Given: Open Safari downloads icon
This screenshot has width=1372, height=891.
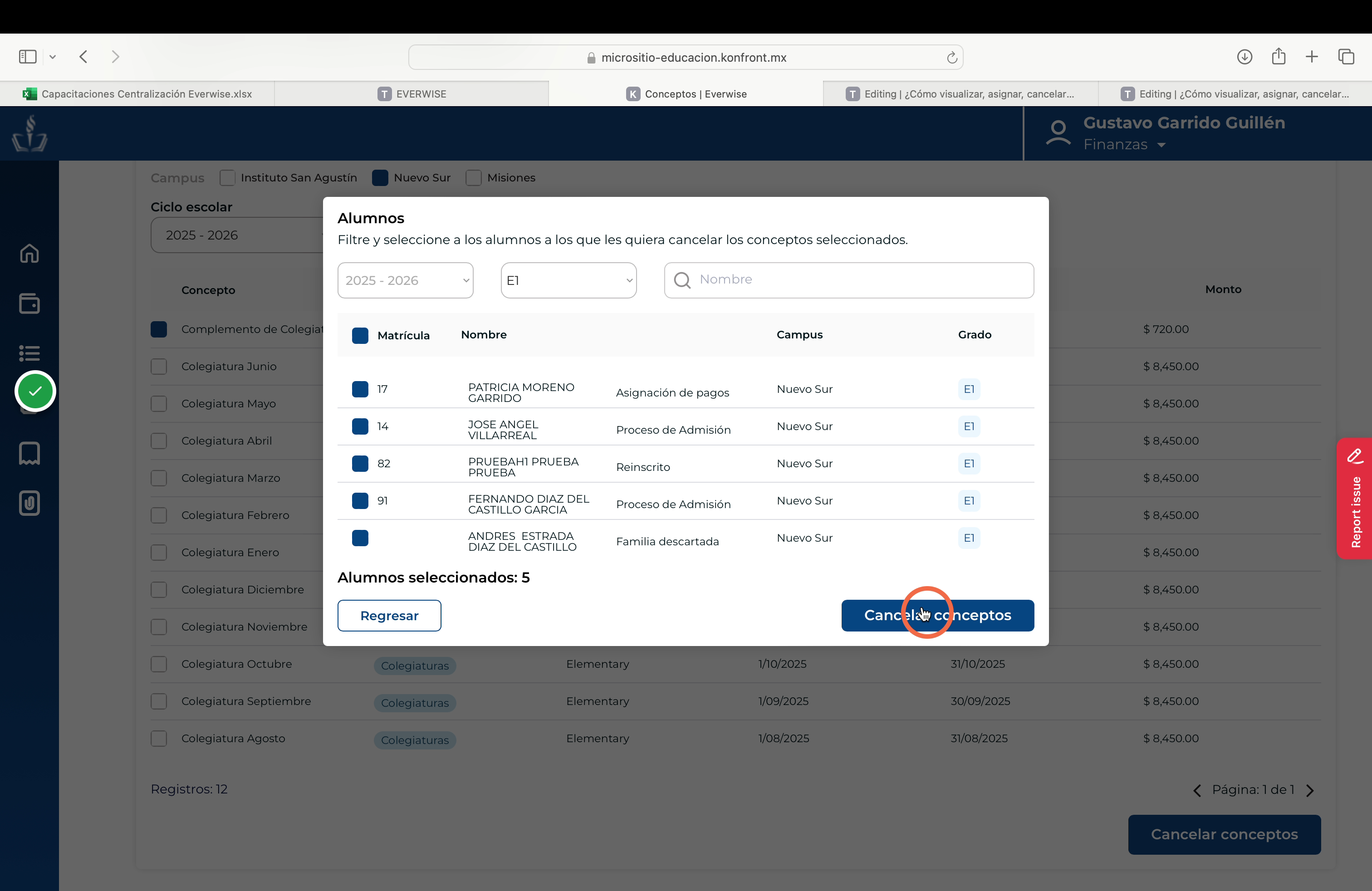Looking at the screenshot, I should 1245,56.
